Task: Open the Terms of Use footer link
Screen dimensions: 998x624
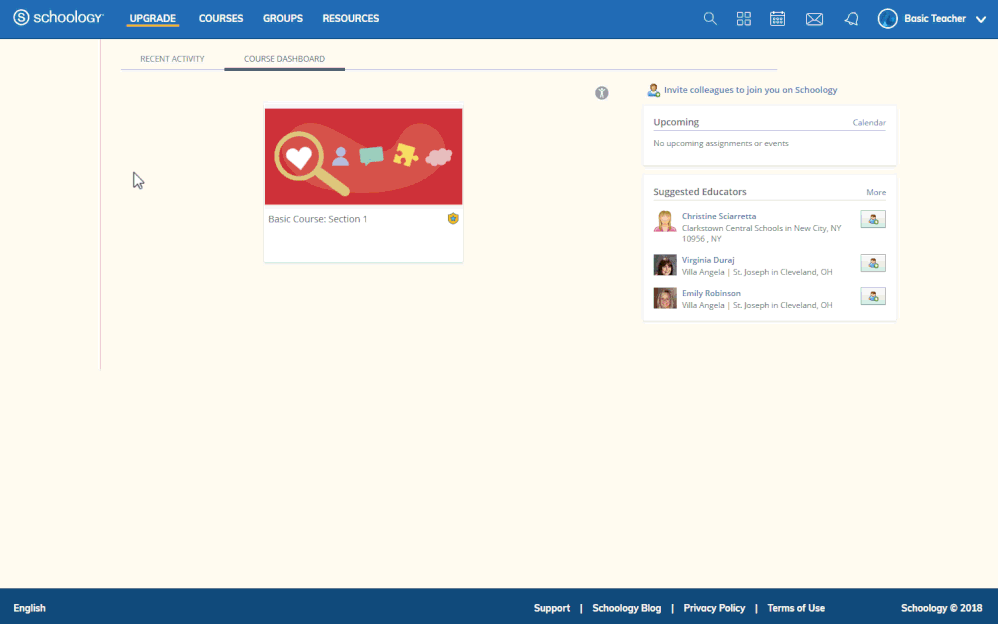Action: click(796, 608)
